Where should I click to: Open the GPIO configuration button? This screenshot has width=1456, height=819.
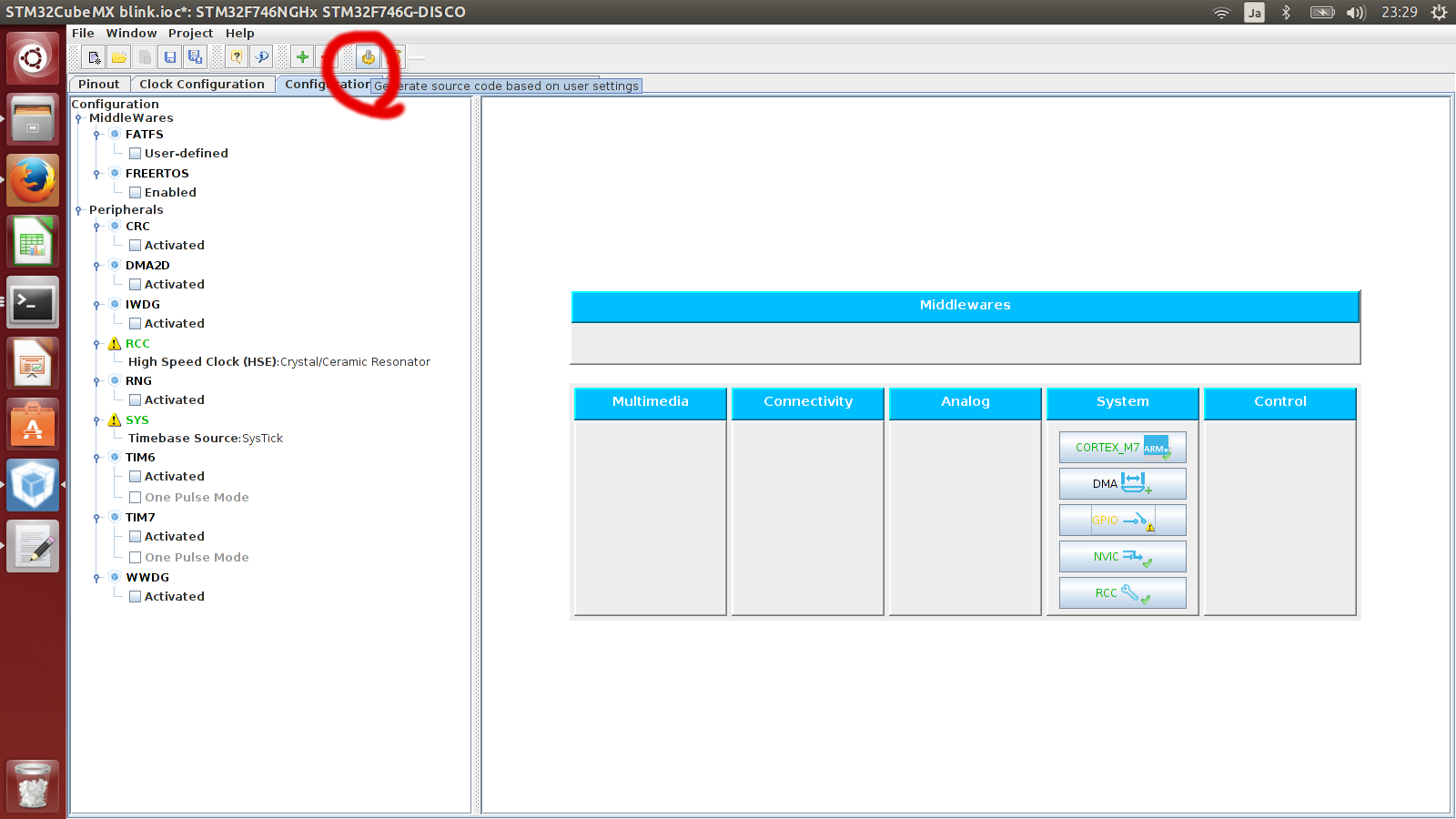(x=1122, y=521)
